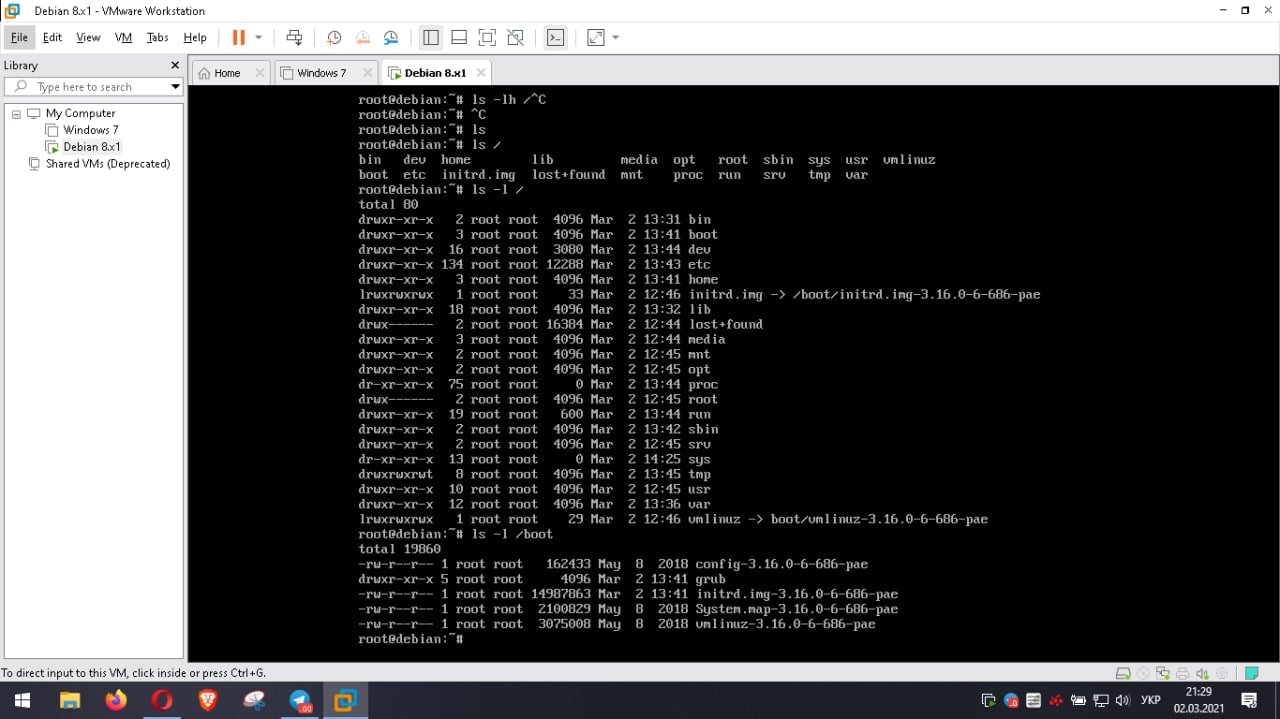Click the hard disk device status icon

1123,673
